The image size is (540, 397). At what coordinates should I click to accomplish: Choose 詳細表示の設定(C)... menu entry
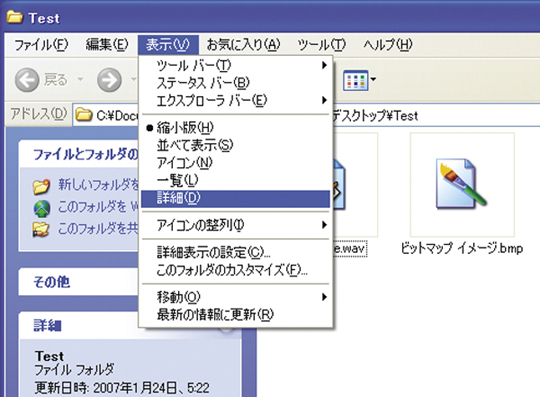pyautogui.click(x=235, y=253)
